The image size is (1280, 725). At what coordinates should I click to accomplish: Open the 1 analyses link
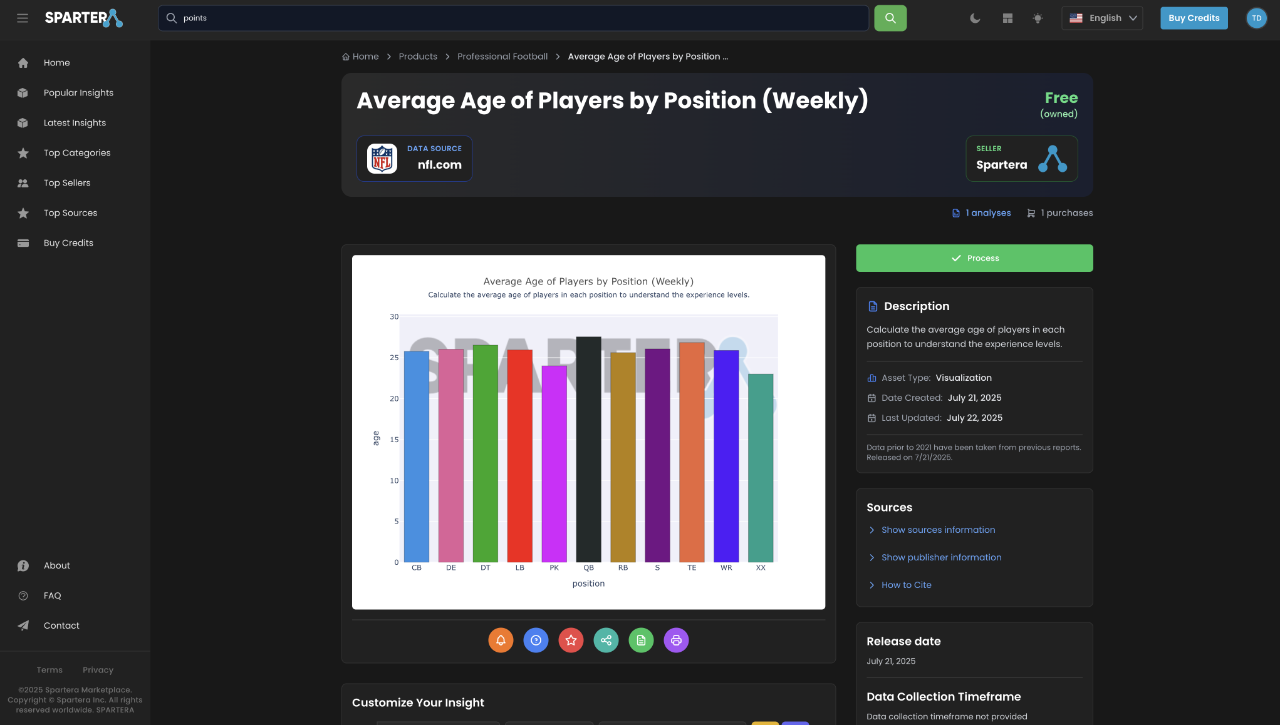pos(988,212)
